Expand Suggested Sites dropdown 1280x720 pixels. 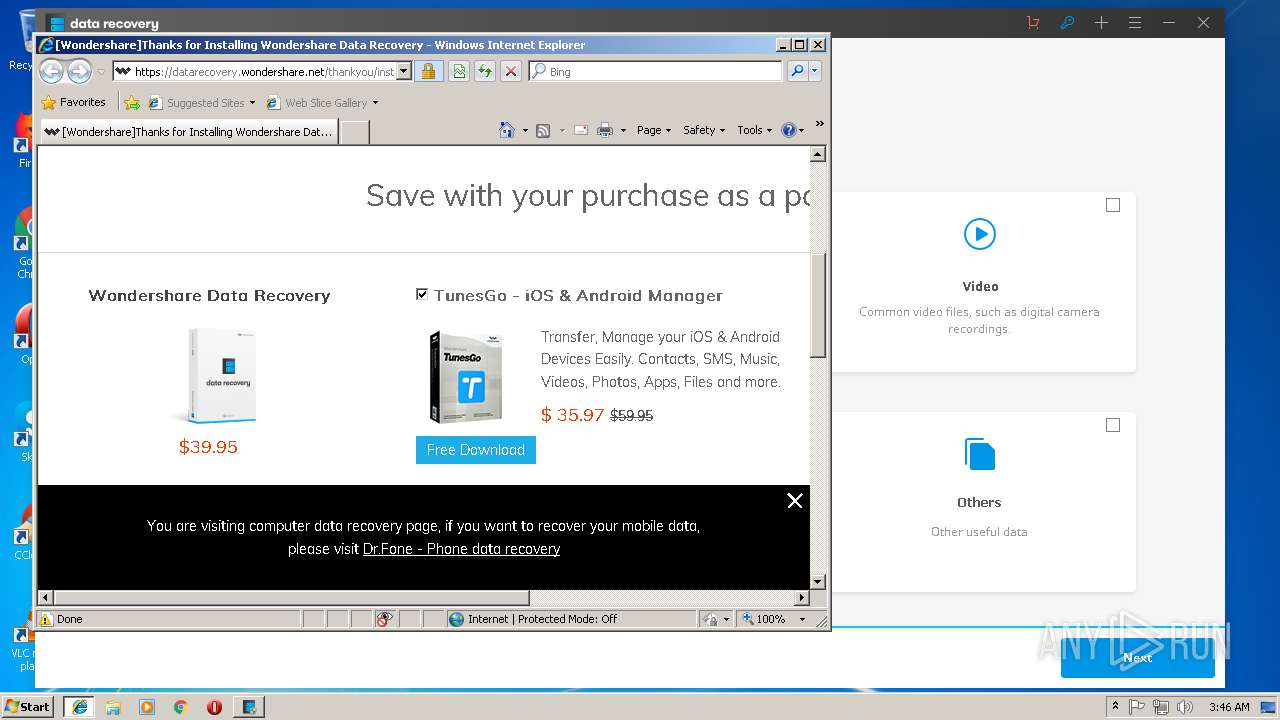pos(252,102)
